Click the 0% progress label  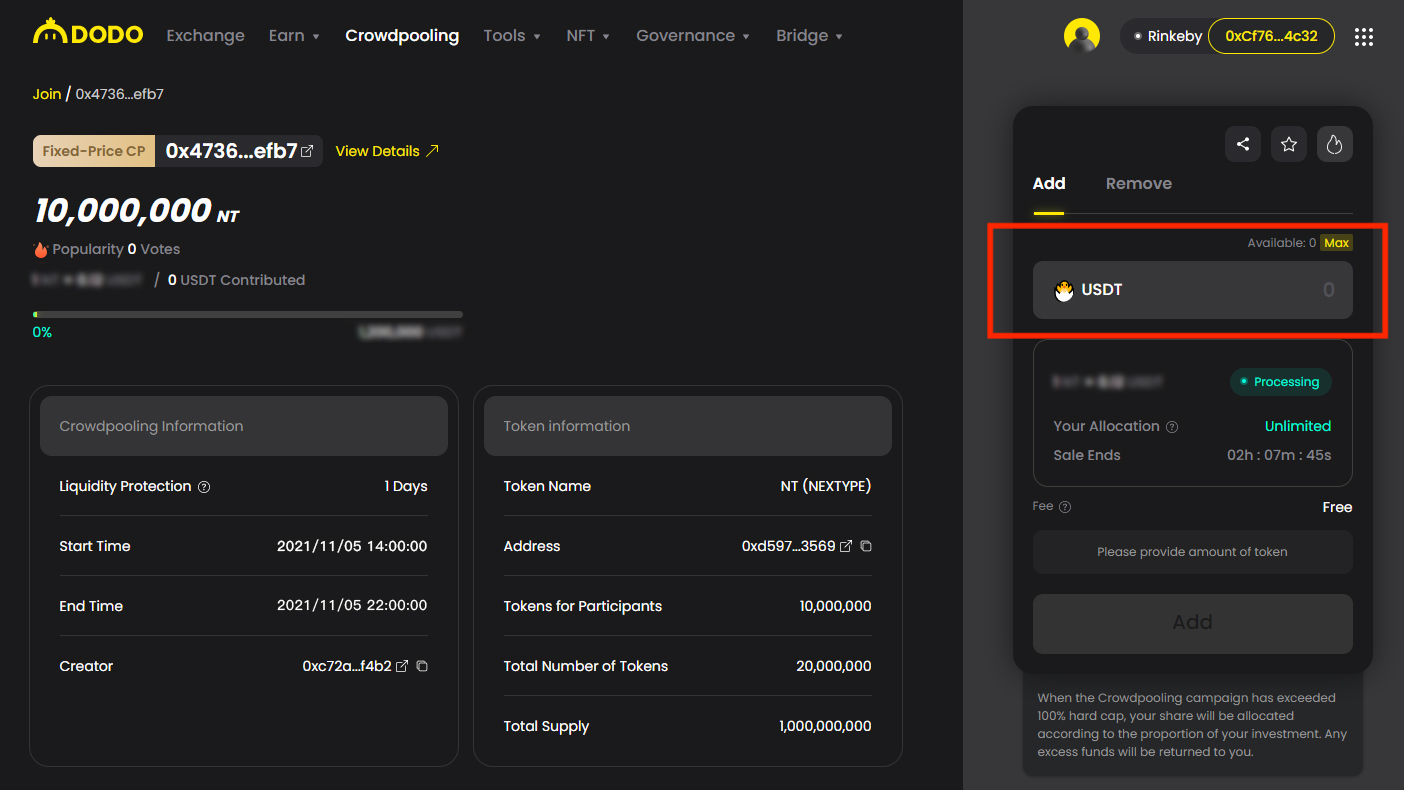click(x=42, y=332)
